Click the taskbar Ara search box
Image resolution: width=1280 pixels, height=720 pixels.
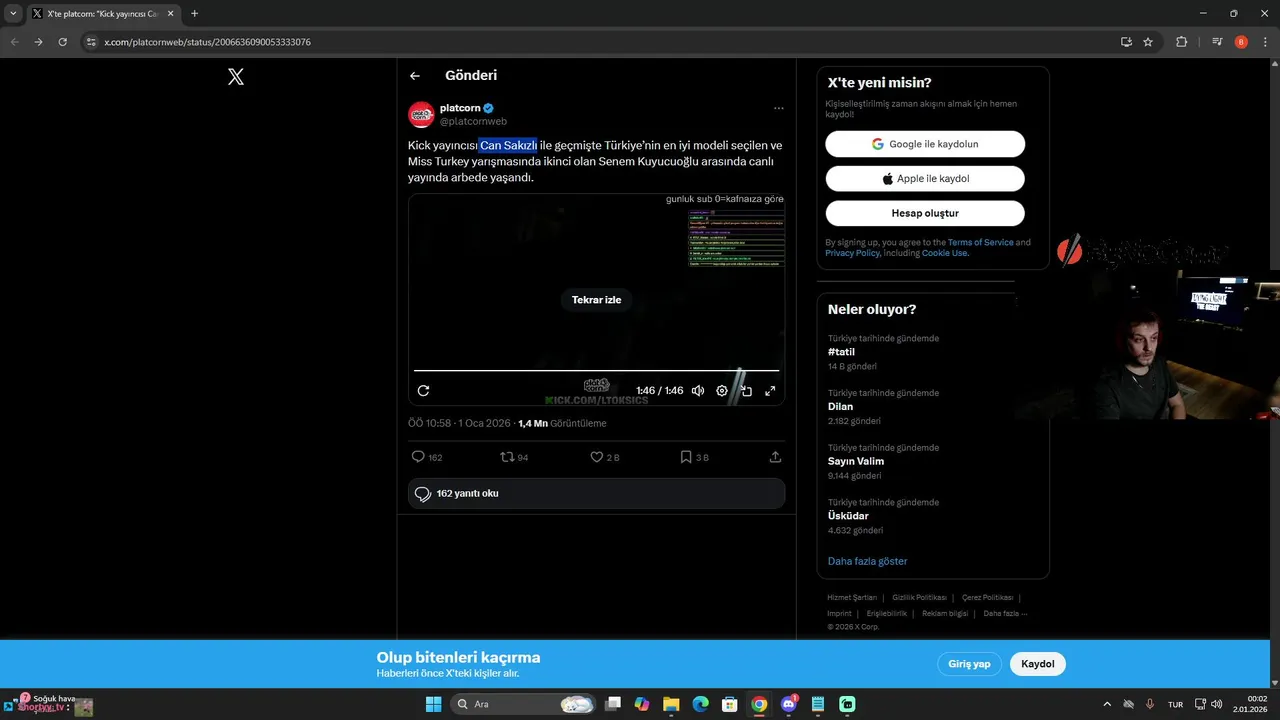(x=521, y=704)
